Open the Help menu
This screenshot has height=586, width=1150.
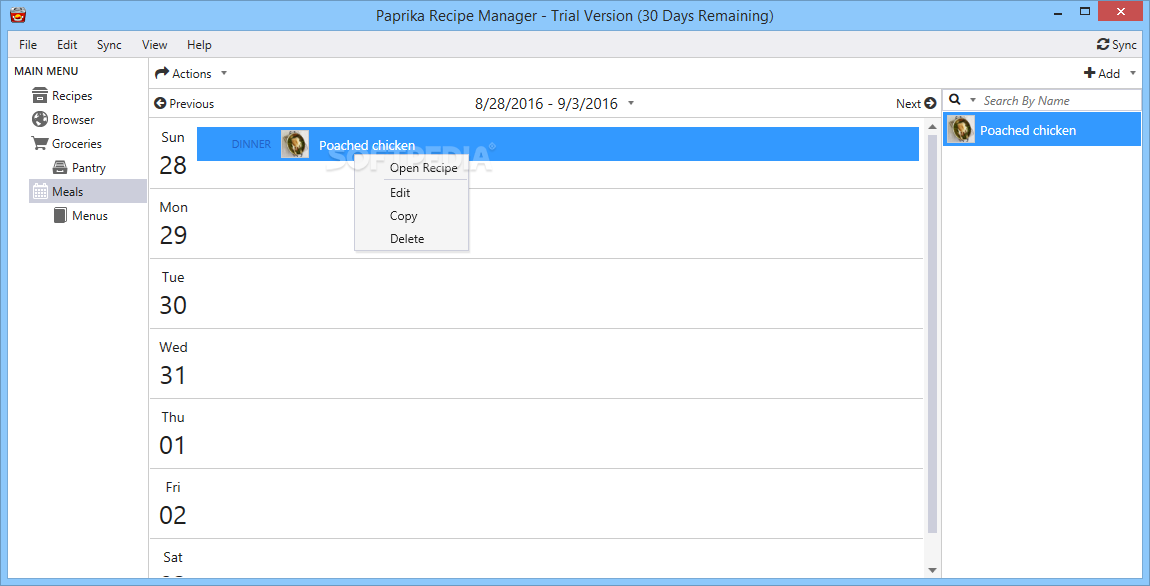[x=199, y=45]
